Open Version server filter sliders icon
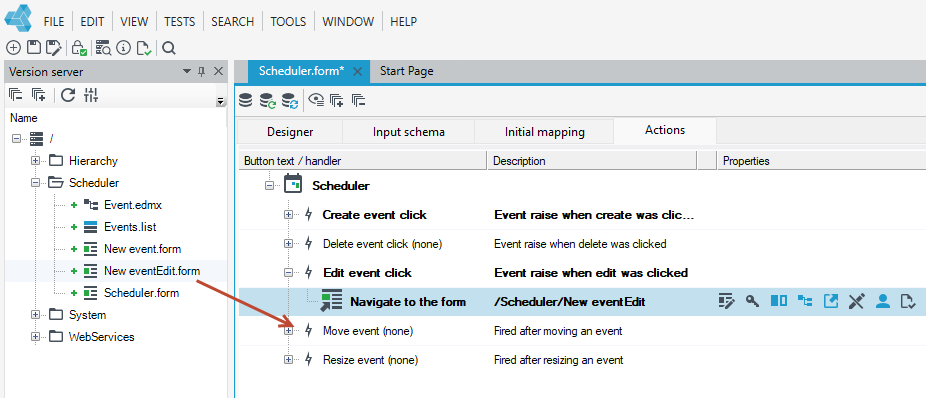Screen dimensions: 926x398 pos(91,94)
